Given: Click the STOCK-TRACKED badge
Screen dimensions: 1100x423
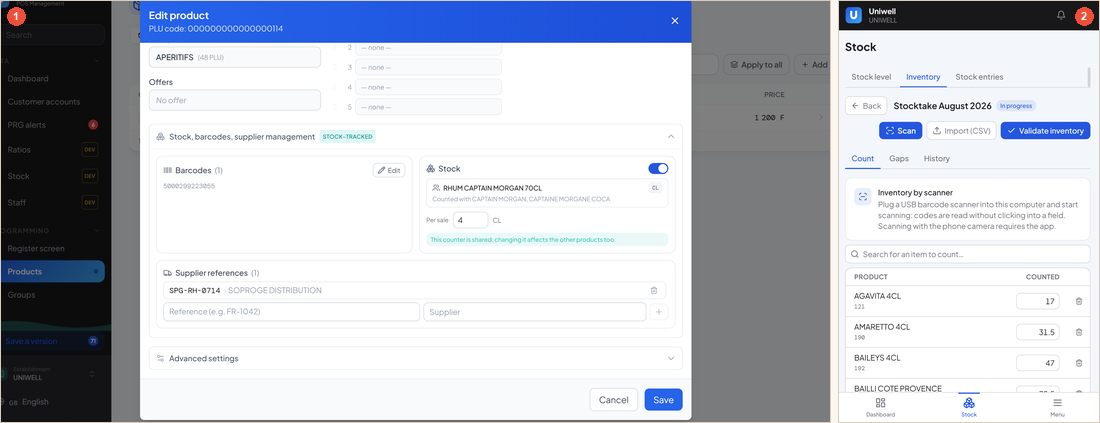Looking at the screenshot, I should pyautogui.click(x=347, y=137).
